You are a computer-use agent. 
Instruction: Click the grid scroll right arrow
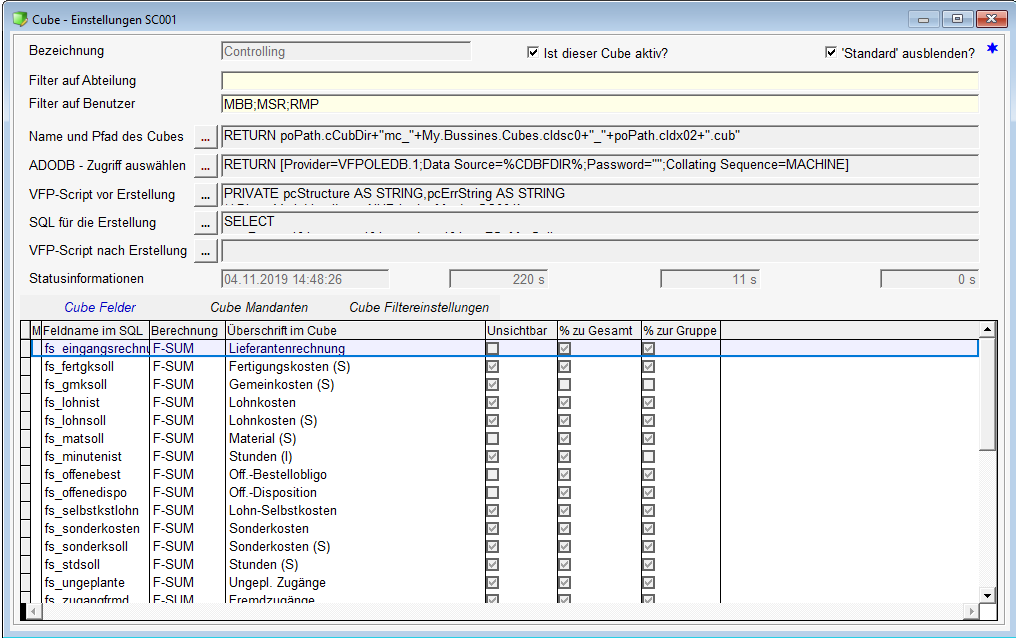pyautogui.click(x=969, y=611)
